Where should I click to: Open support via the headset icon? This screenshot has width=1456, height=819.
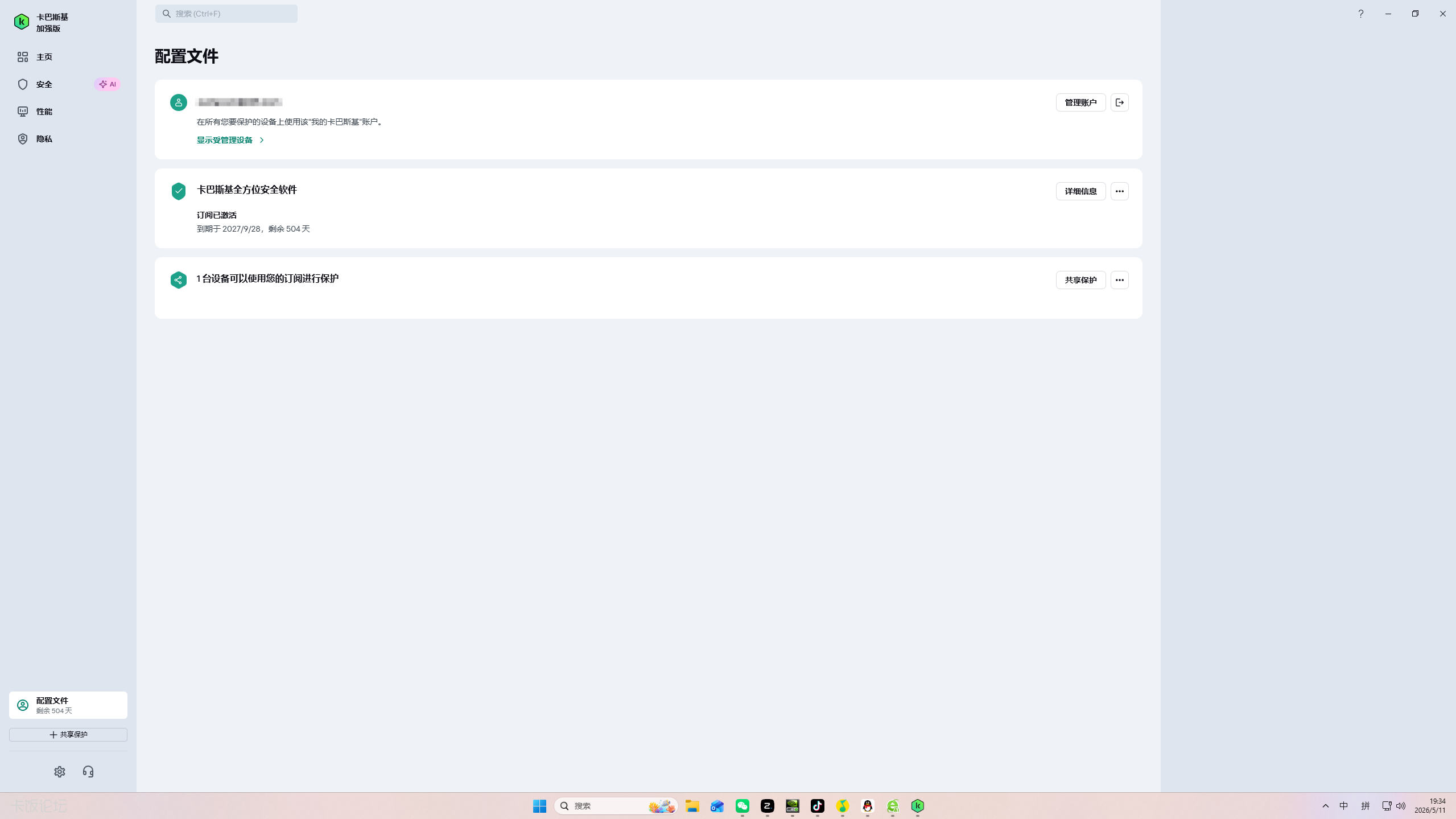pyautogui.click(x=88, y=772)
